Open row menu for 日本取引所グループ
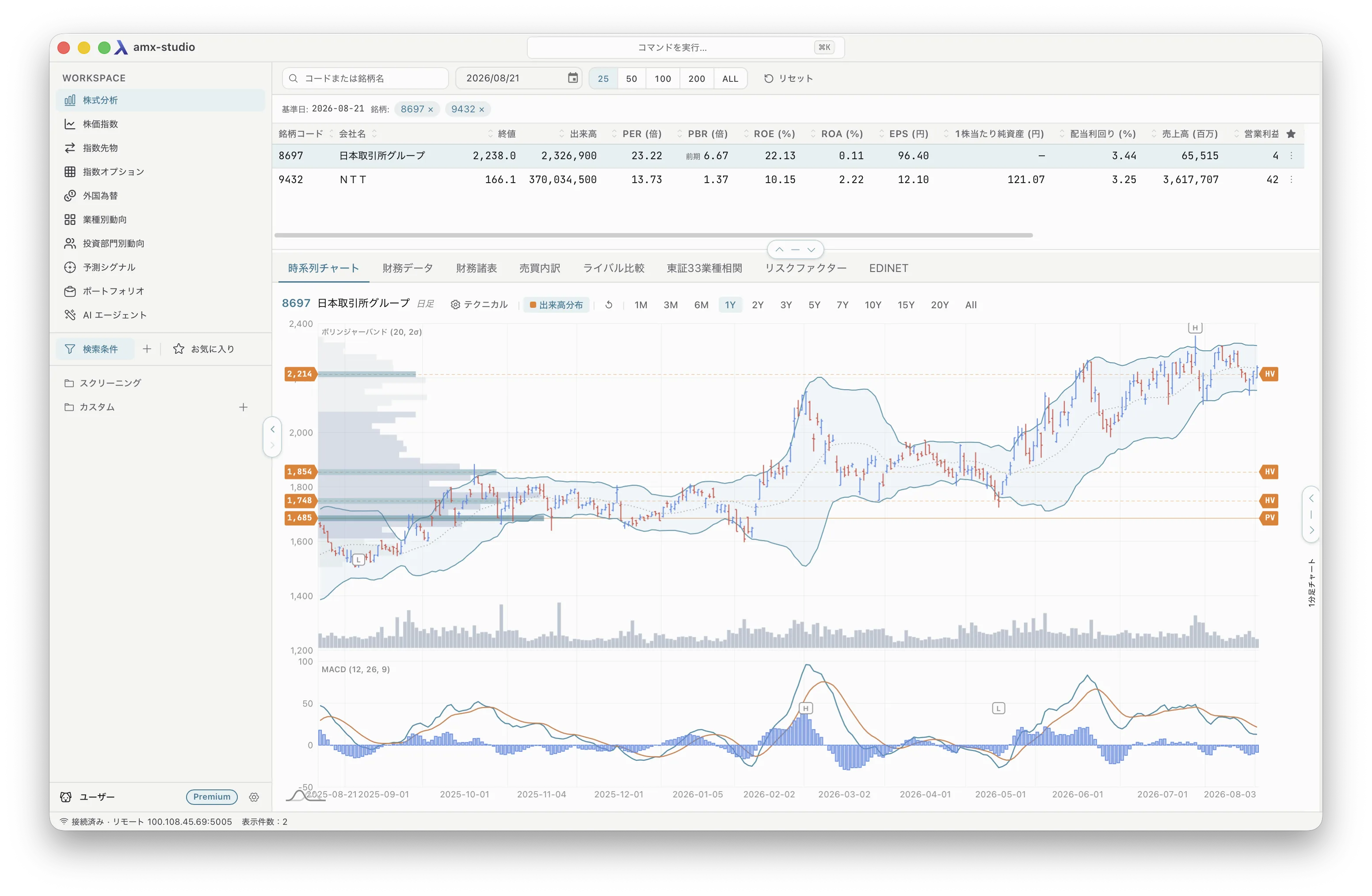This screenshot has width=1372, height=896. [x=1291, y=156]
